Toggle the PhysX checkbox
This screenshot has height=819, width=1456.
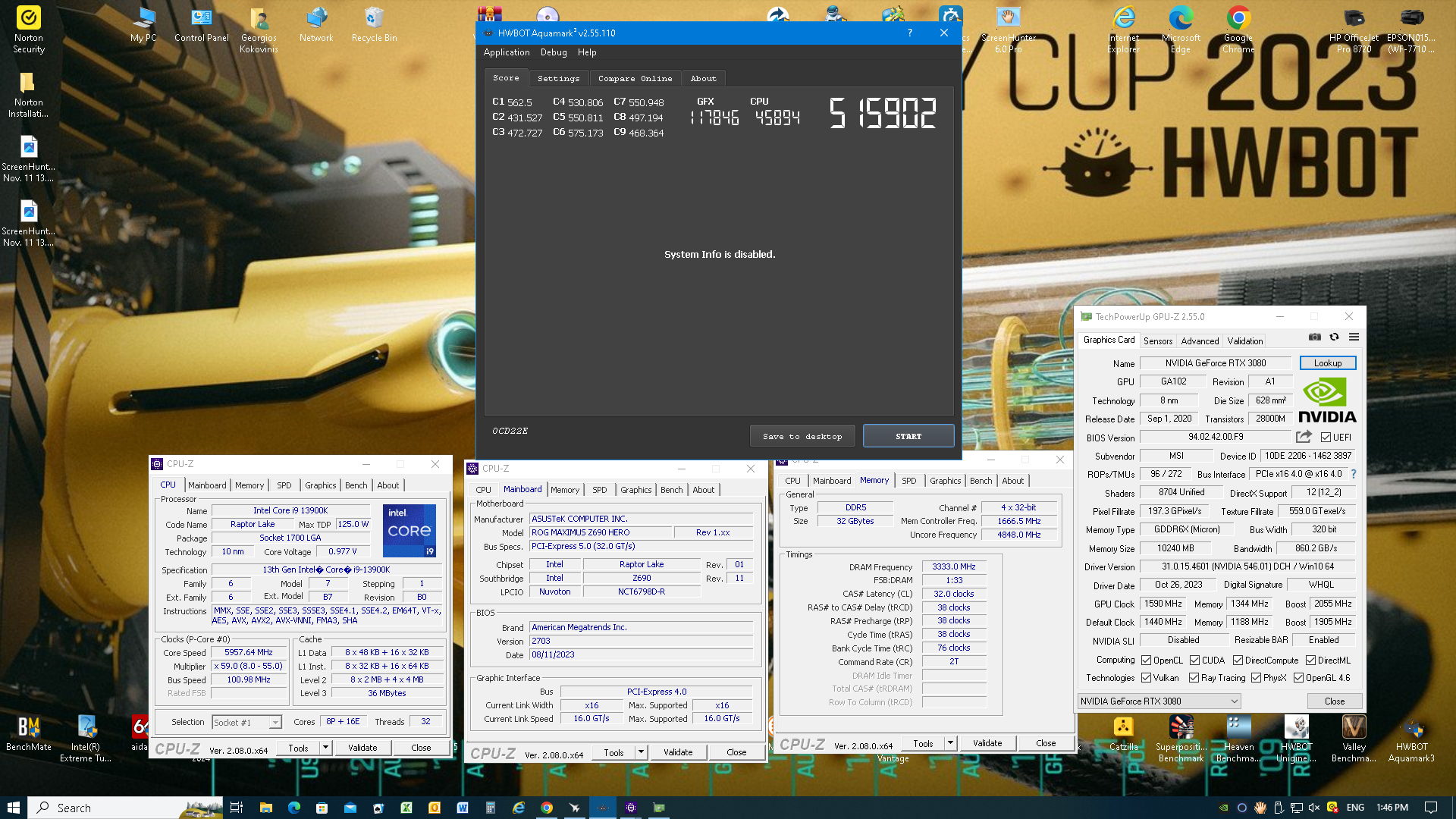point(1256,678)
